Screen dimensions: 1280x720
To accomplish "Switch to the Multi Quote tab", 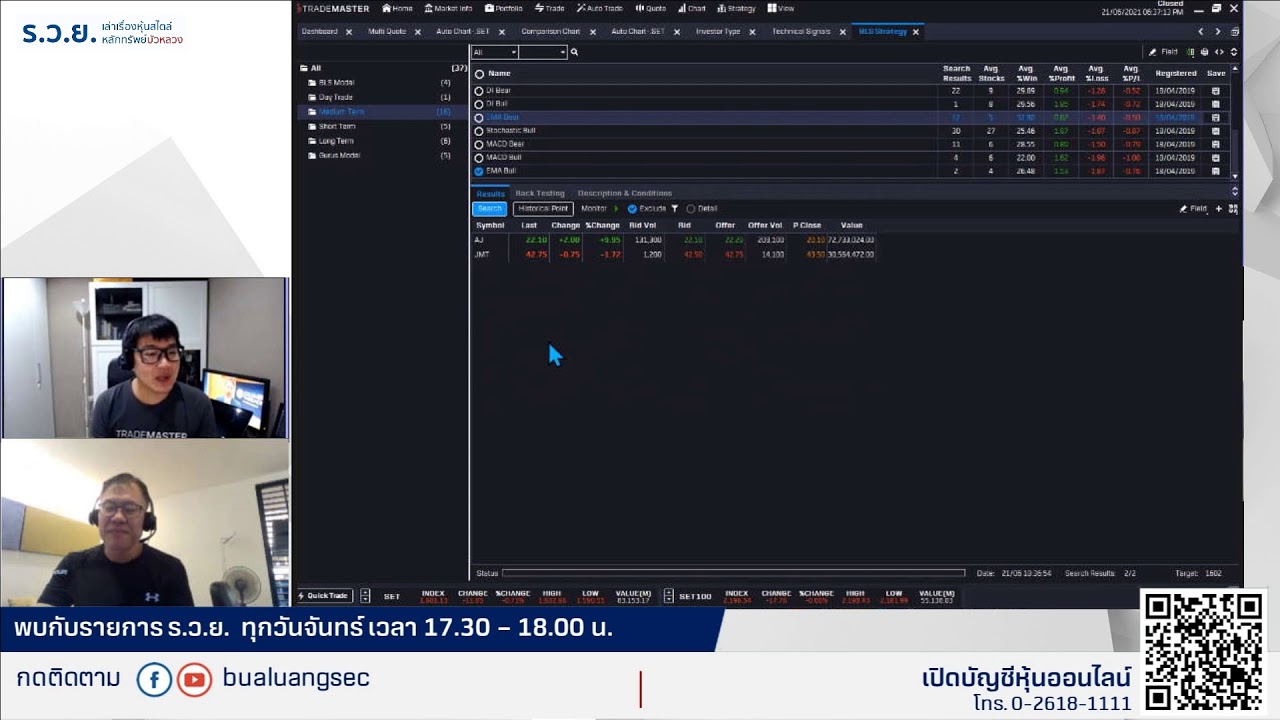I will coord(387,32).
